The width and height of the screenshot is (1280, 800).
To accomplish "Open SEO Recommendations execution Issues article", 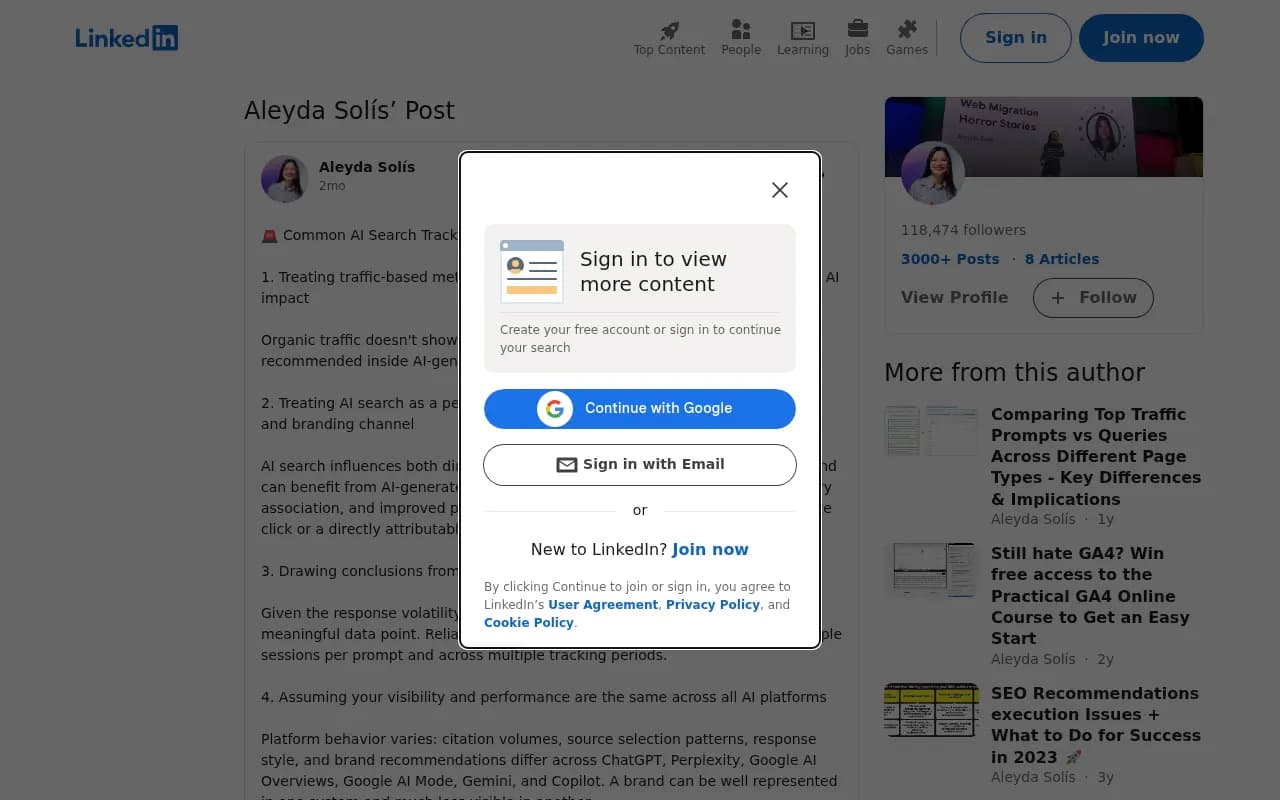I will (x=1096, y=725).
